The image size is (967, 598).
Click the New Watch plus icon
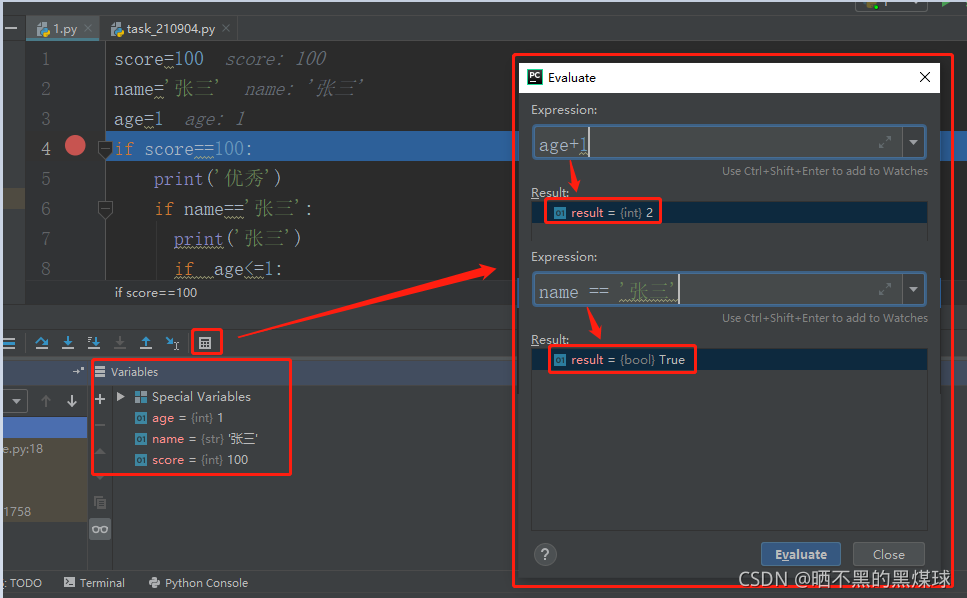pos(100,399)
